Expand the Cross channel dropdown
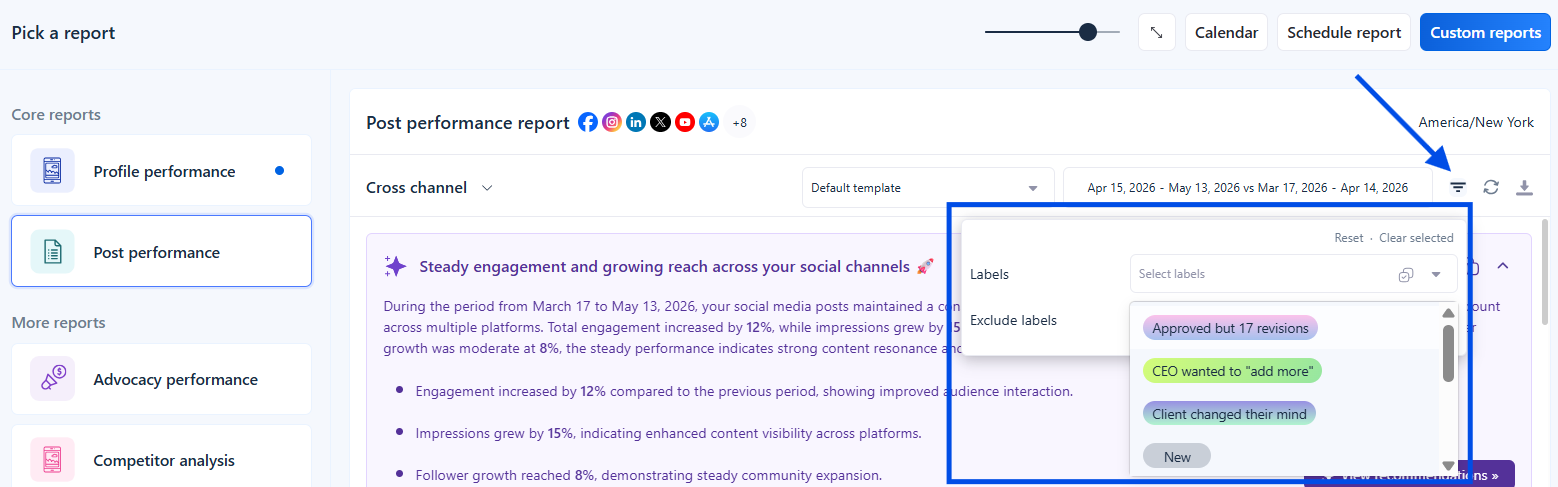Viewport: 1558px width, 487px height. pos(430,187)
